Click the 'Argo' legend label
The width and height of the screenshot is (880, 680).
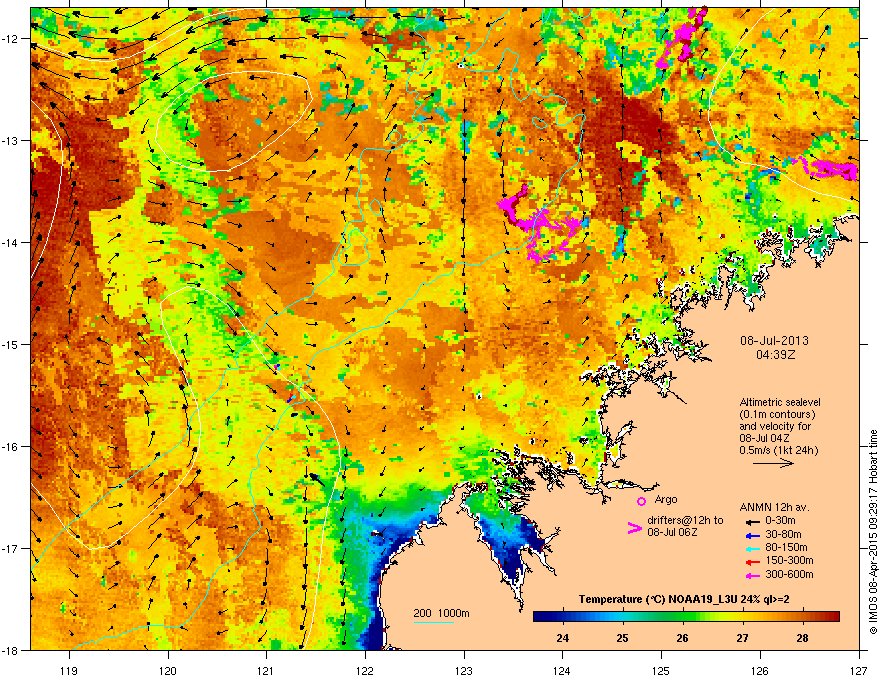666,499
